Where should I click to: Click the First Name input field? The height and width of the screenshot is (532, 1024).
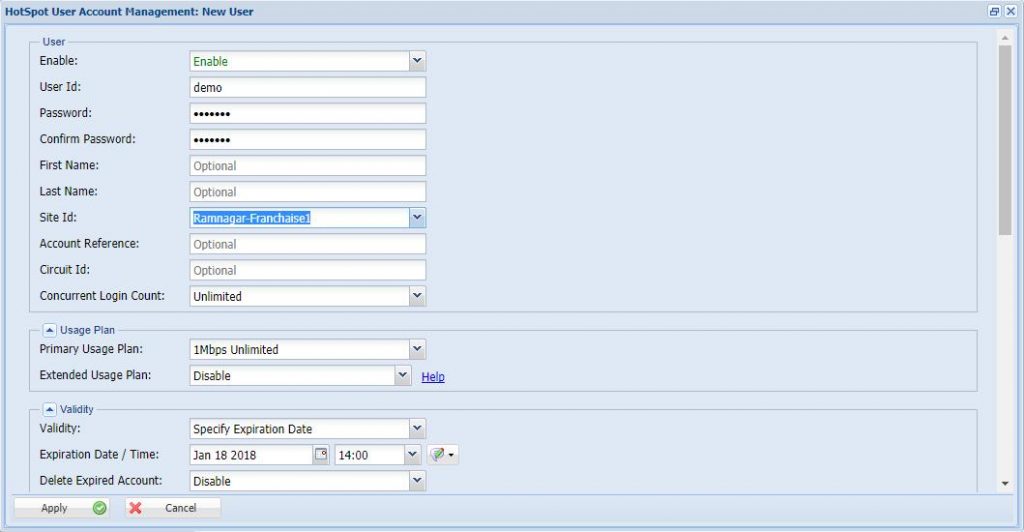[x=307, y=166]
